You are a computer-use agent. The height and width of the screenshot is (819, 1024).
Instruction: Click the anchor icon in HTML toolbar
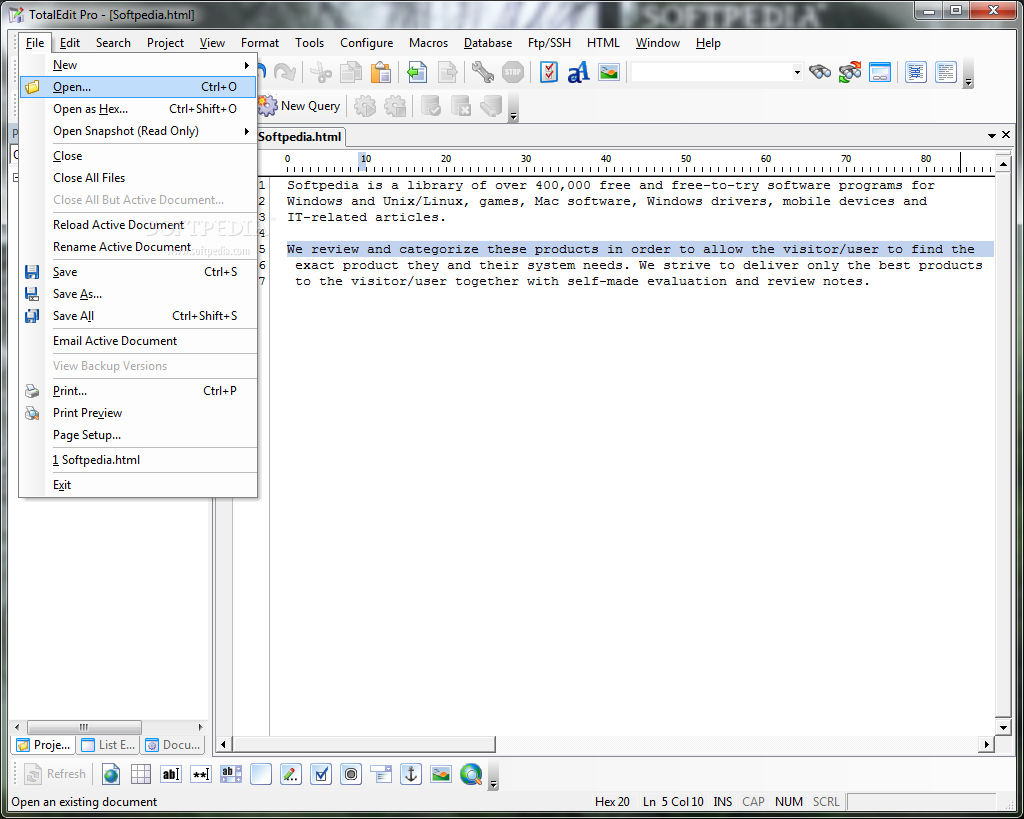point(411,774)
